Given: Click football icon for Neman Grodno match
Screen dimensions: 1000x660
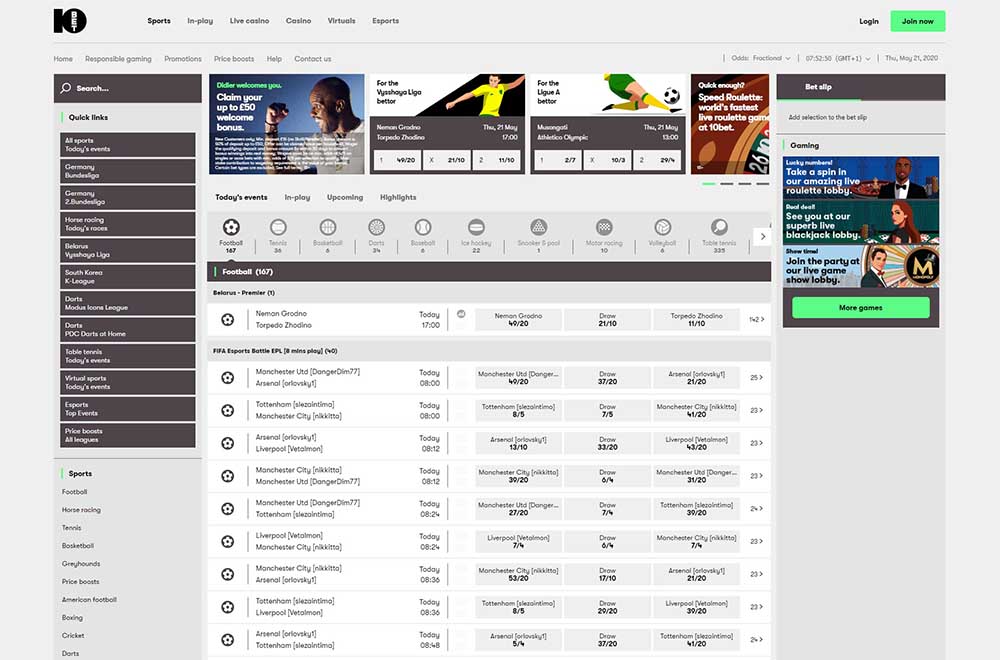Looking at the screenshot, I should point(228,319).
